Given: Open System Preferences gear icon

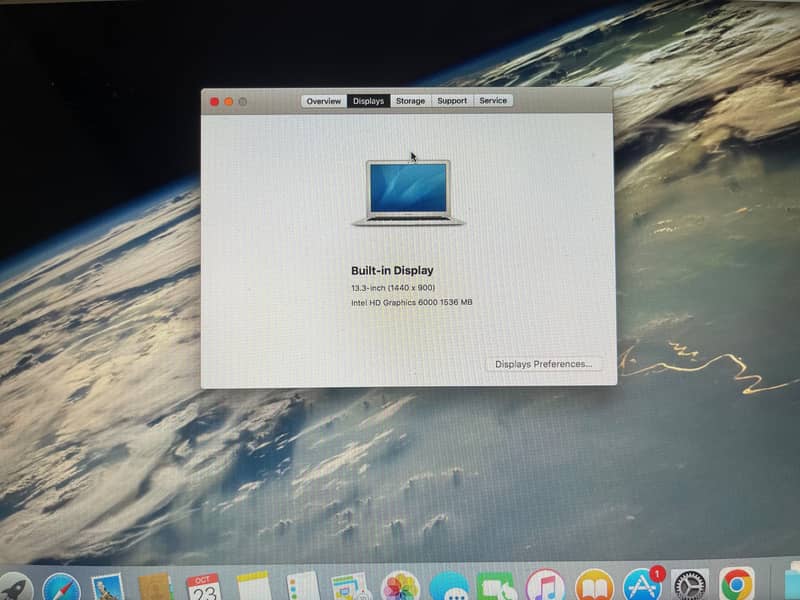Looking at the screenshot, I should point(689,586).
